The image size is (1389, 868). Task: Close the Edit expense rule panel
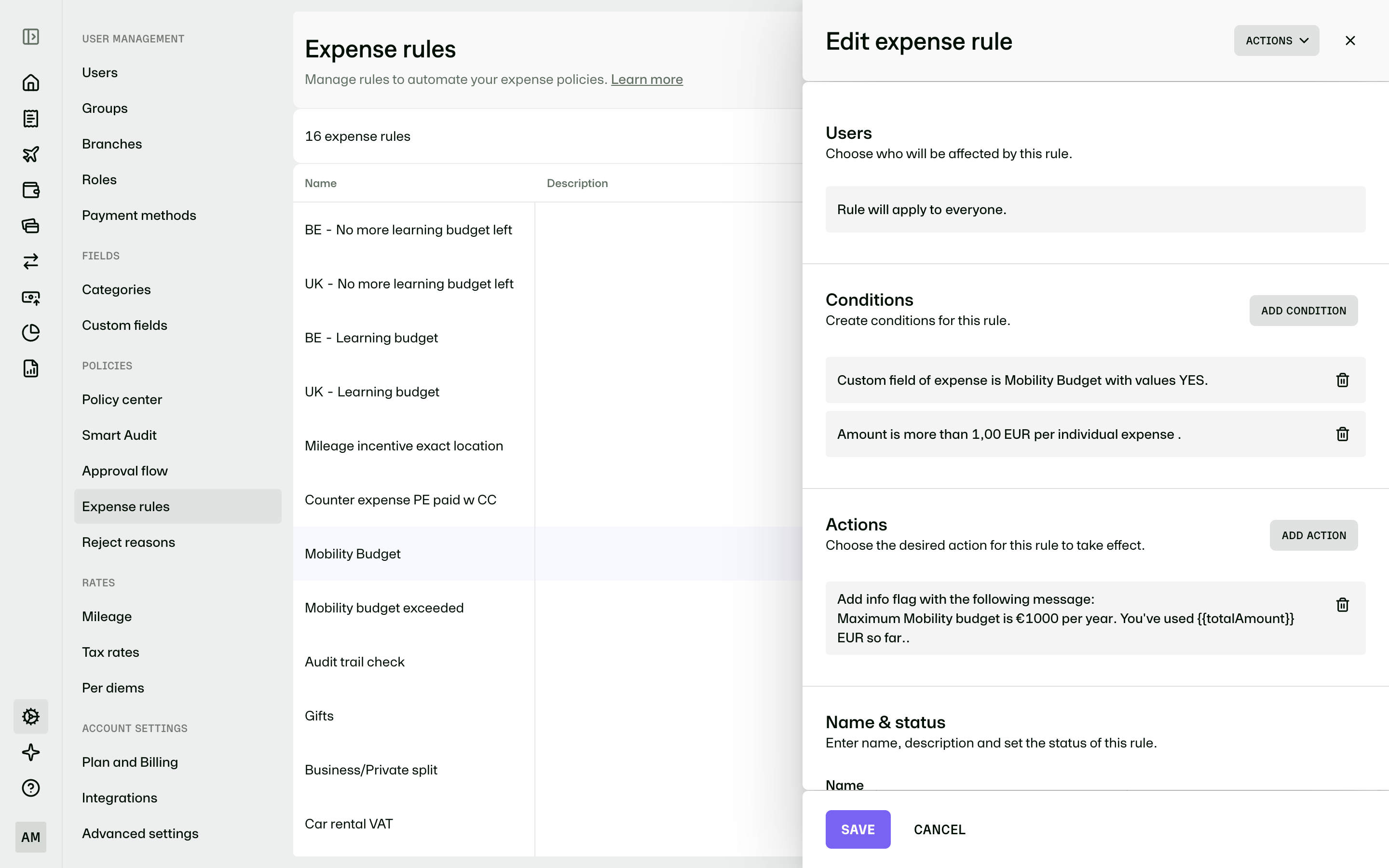tap(1350, 41)
